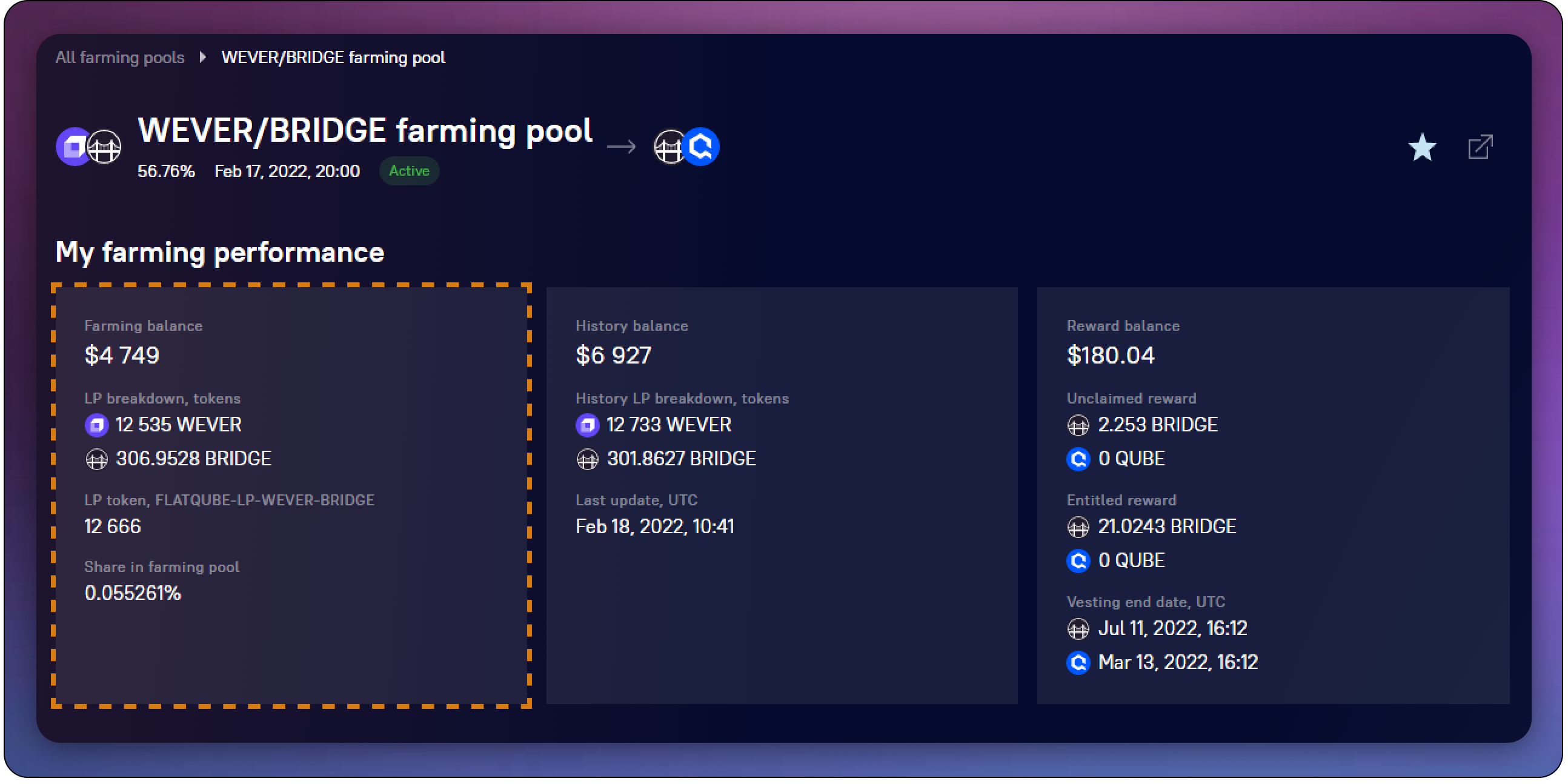Click the 56.76% APR value

click(x=166, y=171)
